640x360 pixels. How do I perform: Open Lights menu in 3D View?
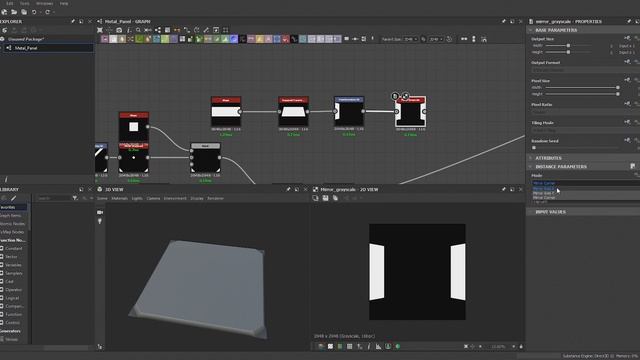137,198
